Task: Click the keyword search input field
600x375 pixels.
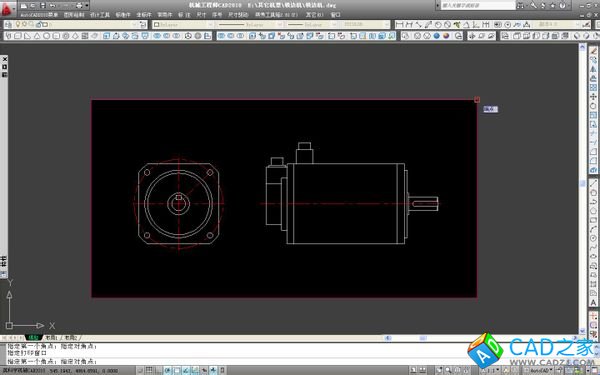Action: click(478, 6)
